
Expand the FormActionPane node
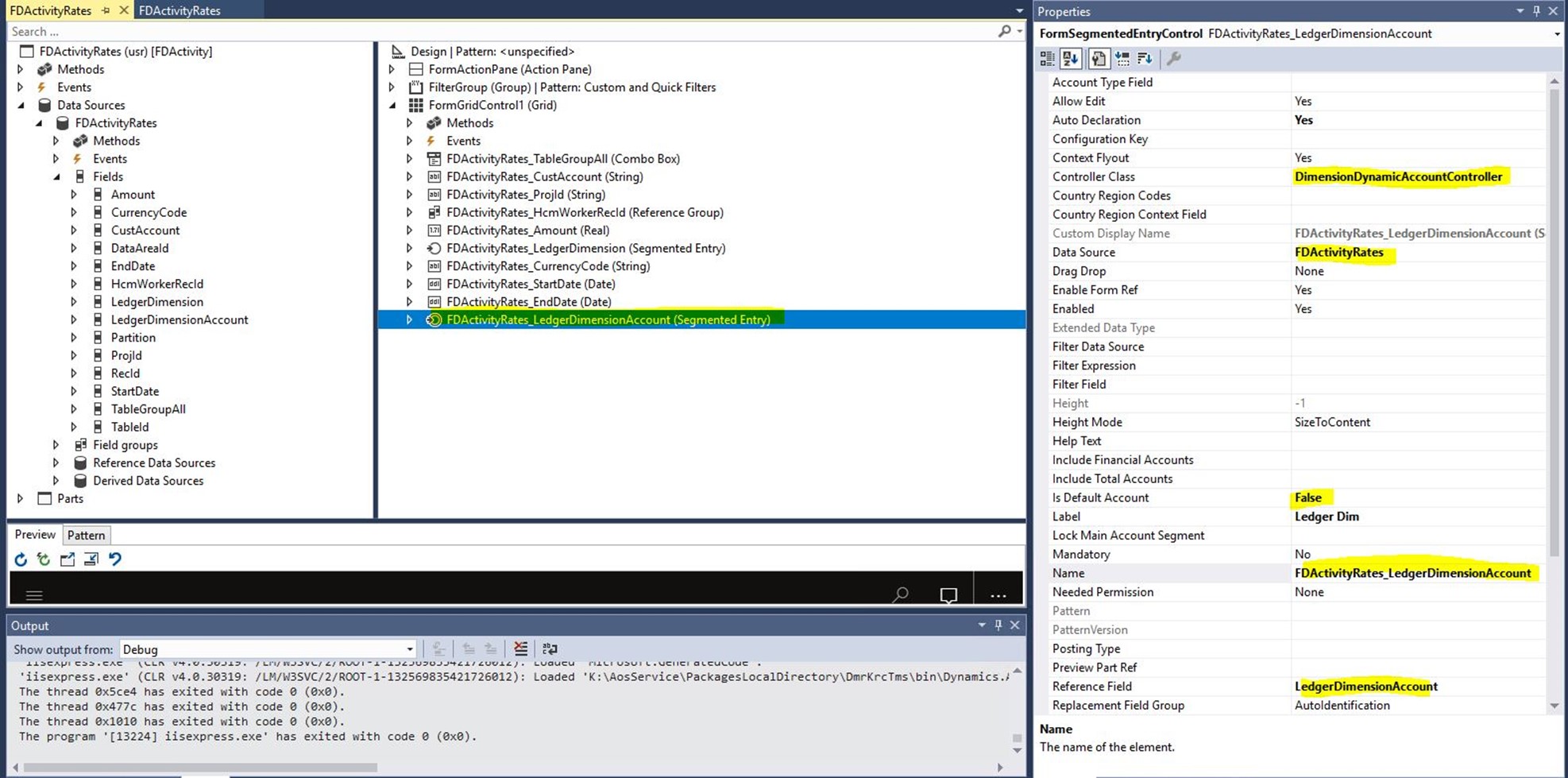point(392,69)
